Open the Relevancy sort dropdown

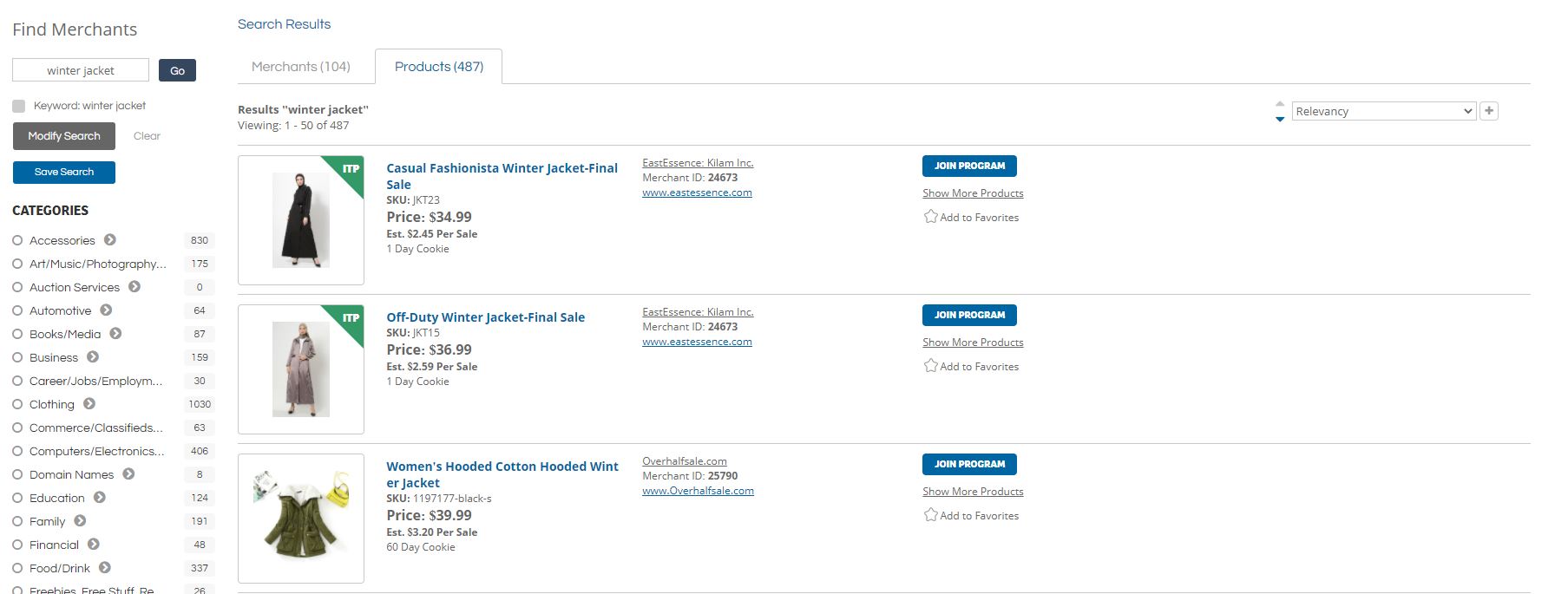click(x=1383, y=111)
